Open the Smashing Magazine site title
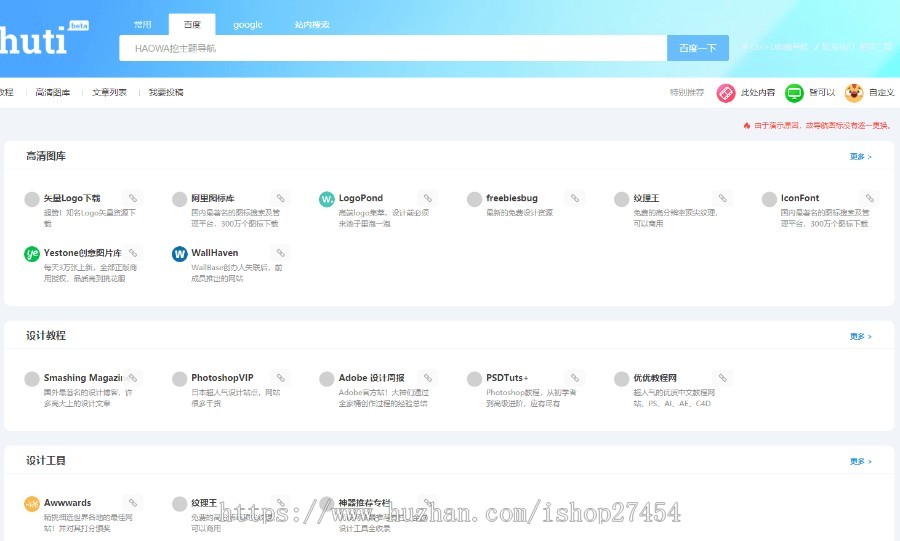Screen dimensions: 900x541 tap(84, 378)
